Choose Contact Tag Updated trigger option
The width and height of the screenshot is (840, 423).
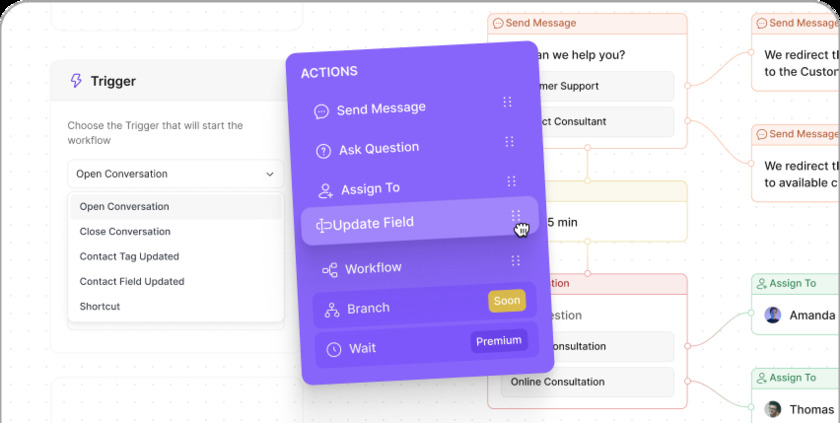click(129, 256)
